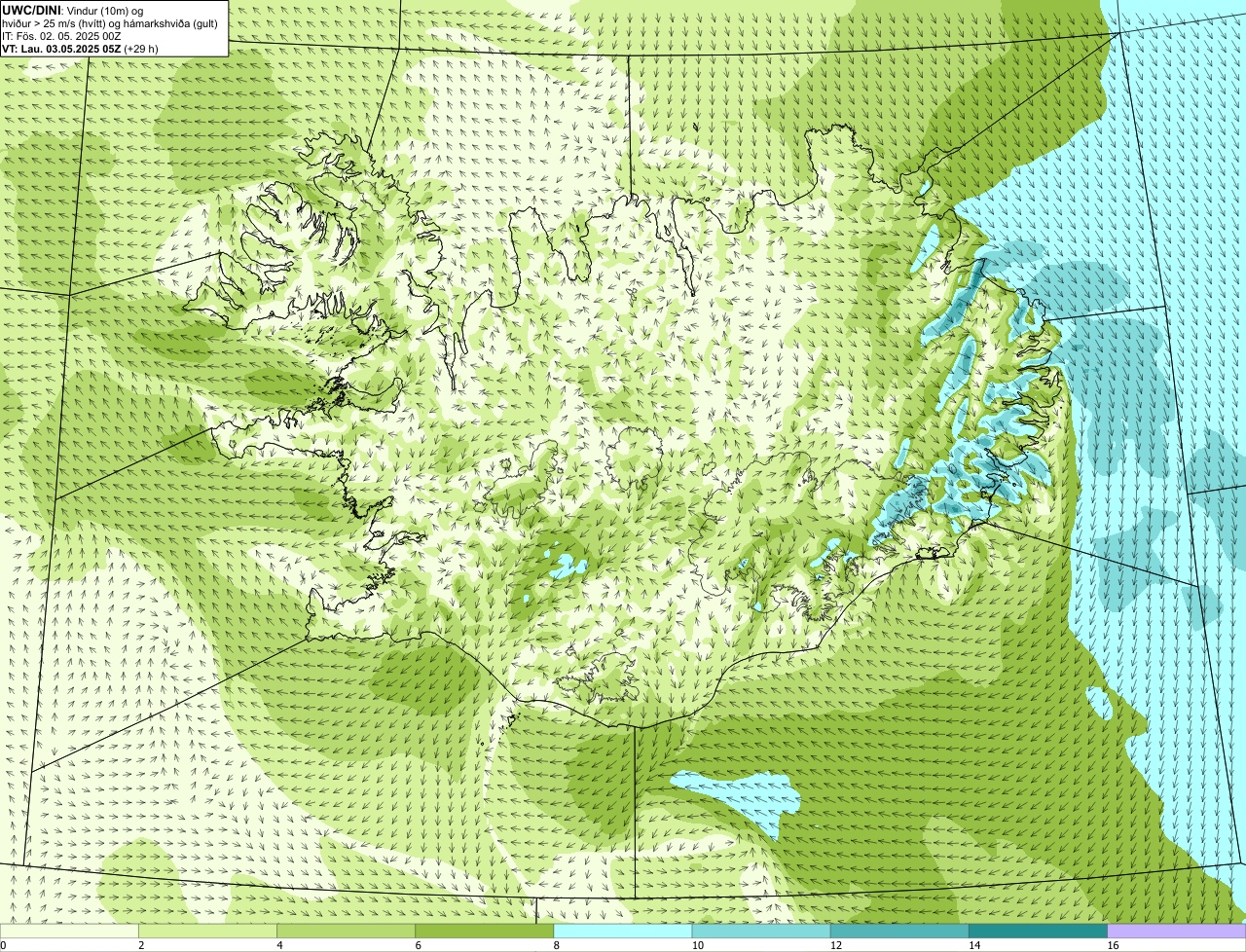Image resolution: width=1246 pixels, height=952 pixels.
Task: Click the 10–12 m/s teal legend swatch
Action: point(761,932)
